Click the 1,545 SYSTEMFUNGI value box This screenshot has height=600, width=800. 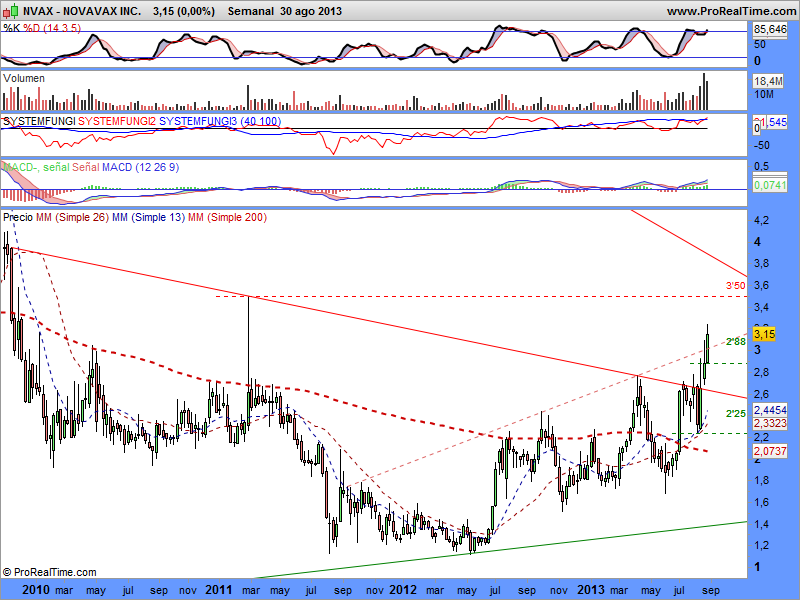pyautogui.click(x=770, y=122)
